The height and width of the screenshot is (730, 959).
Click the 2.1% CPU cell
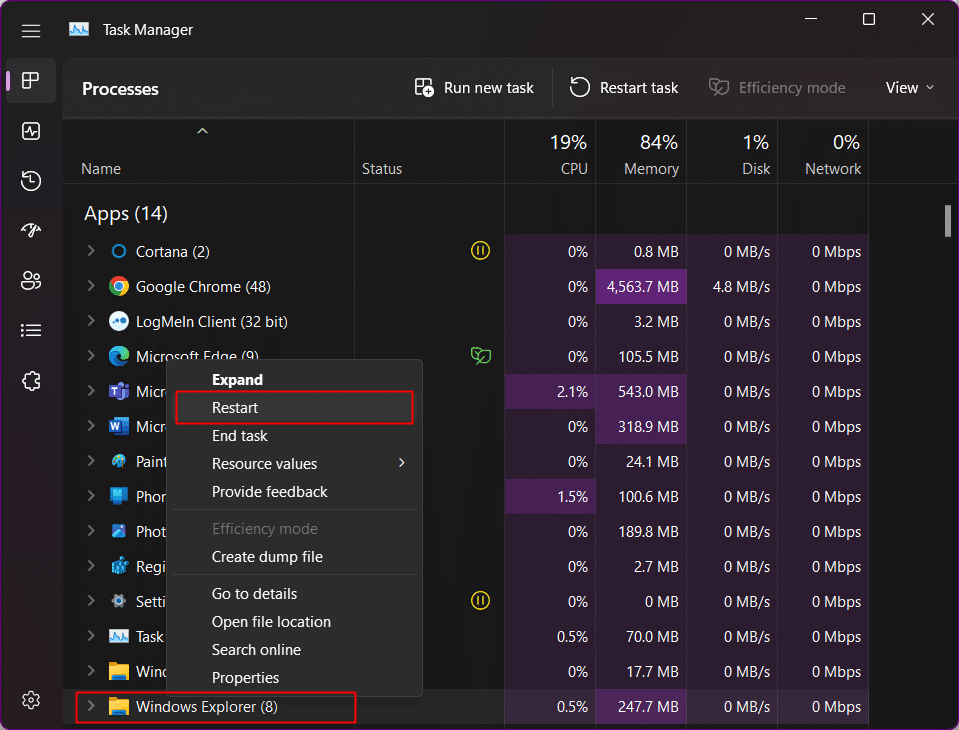[x=550, y=391]
